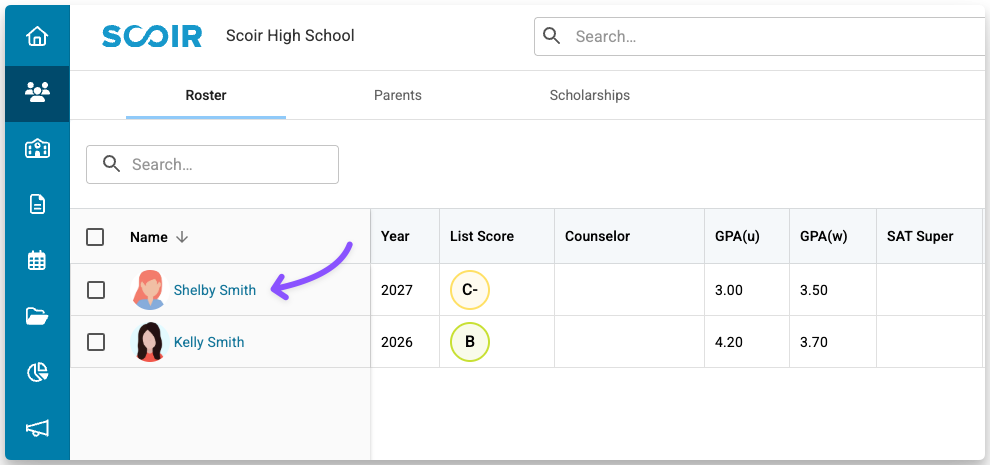Select the Roster tab

click(206, 96)
